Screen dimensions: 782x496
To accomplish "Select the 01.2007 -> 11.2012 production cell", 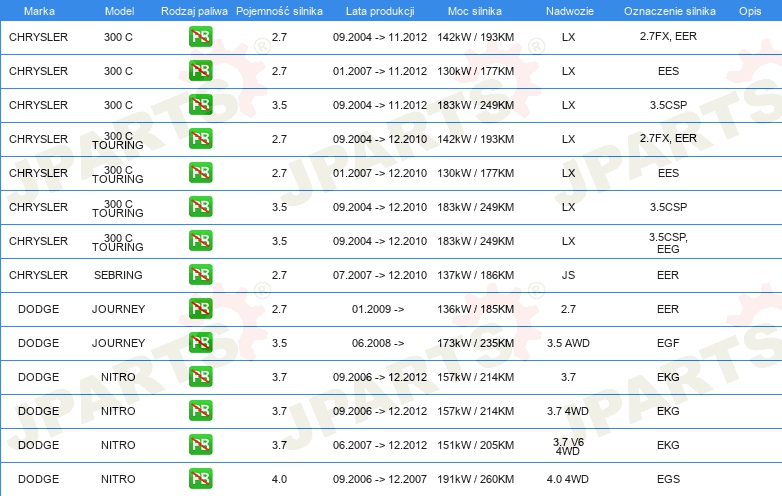I will (x=380, y=71).
